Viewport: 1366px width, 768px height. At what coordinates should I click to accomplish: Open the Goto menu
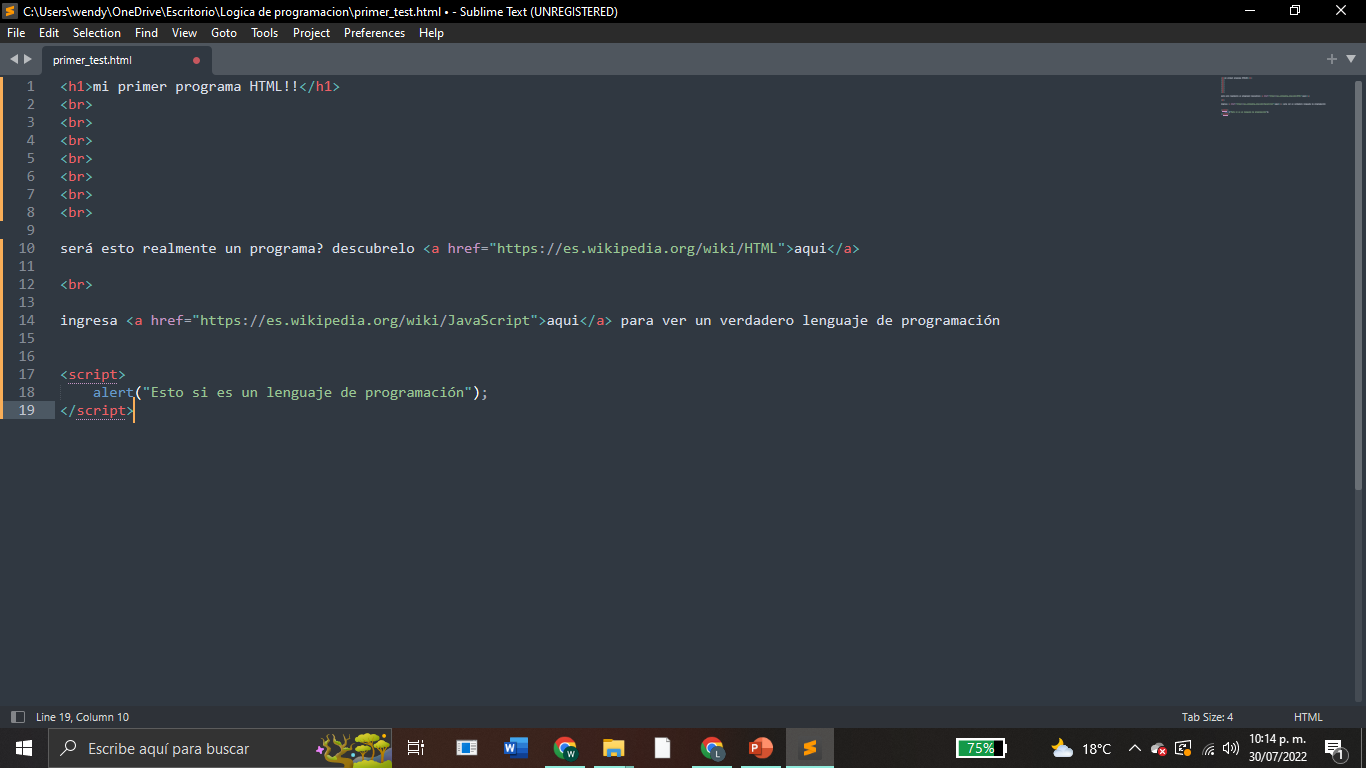point(224,33)
